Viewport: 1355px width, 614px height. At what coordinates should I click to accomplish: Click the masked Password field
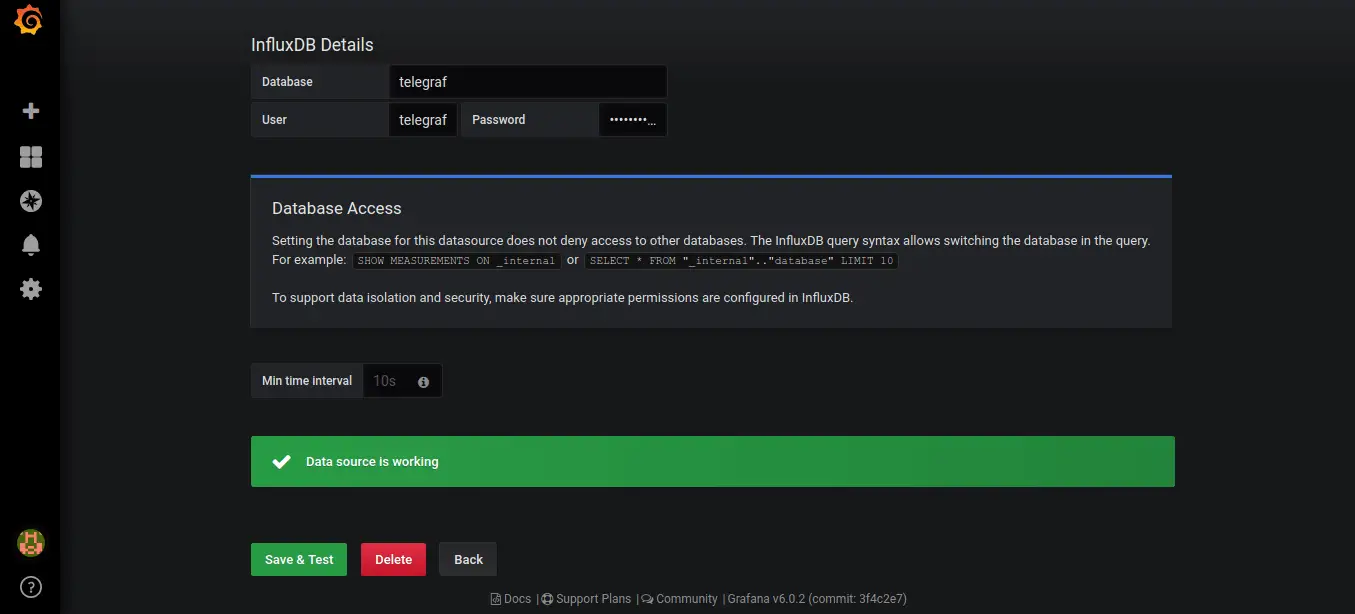632,119
